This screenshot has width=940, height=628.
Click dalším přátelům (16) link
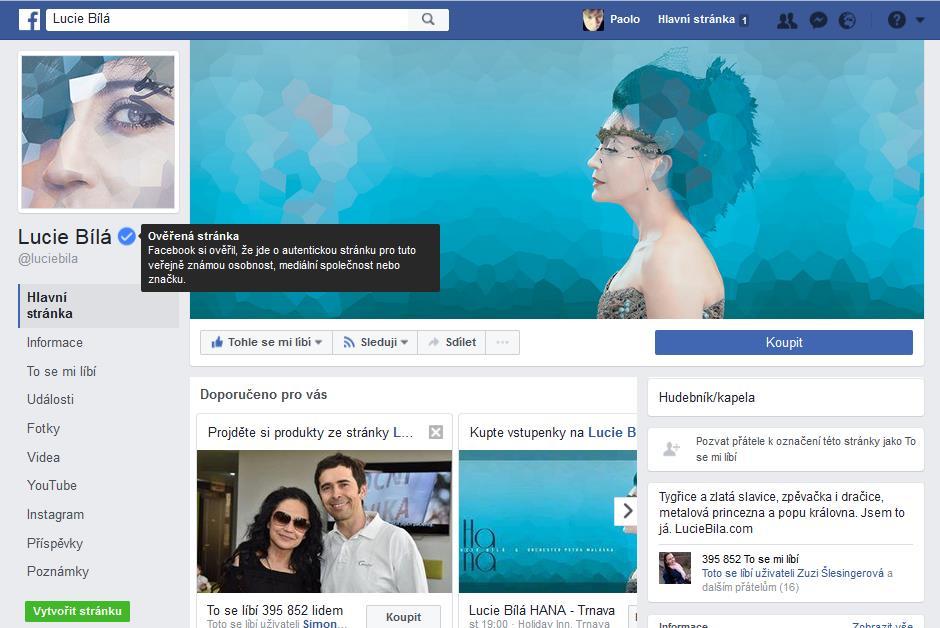[x=751, y=587]
